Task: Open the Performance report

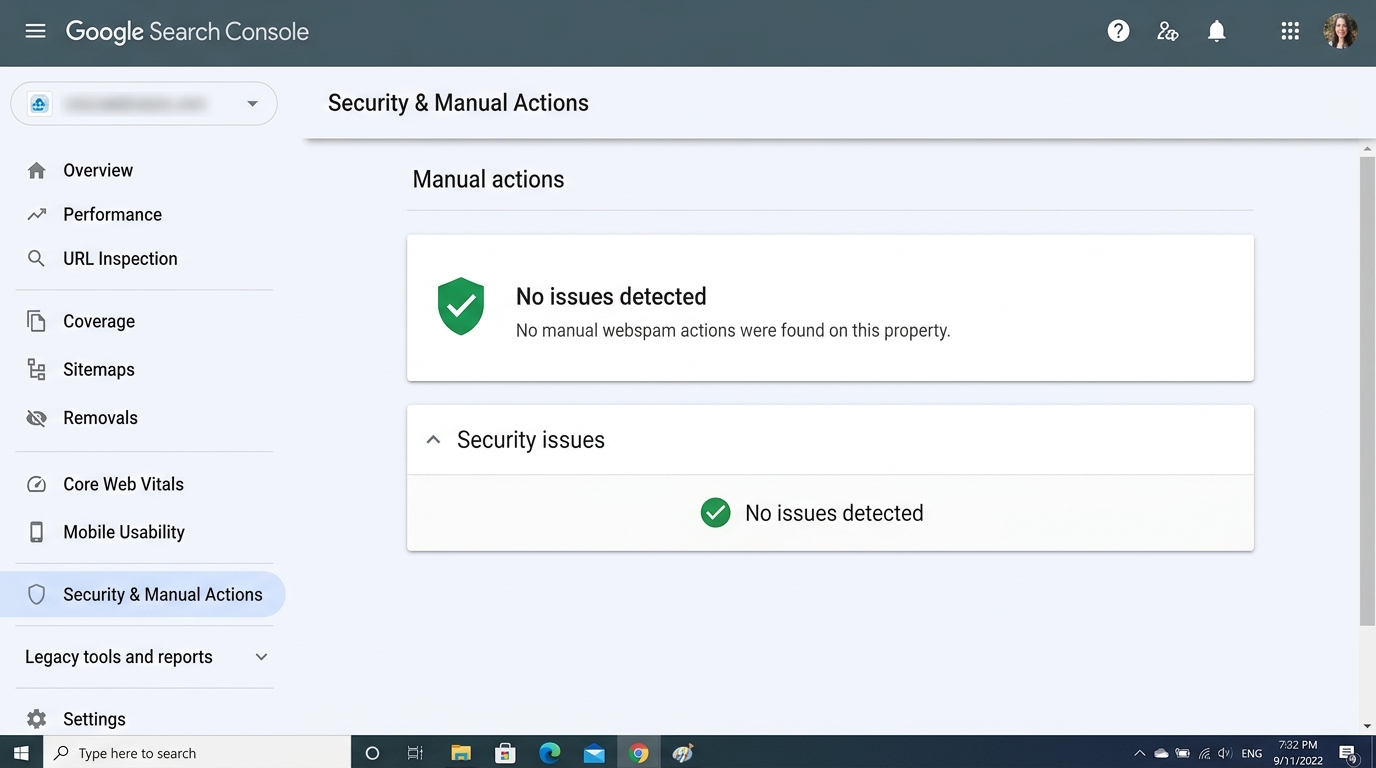Action: (x=112, y=214)
